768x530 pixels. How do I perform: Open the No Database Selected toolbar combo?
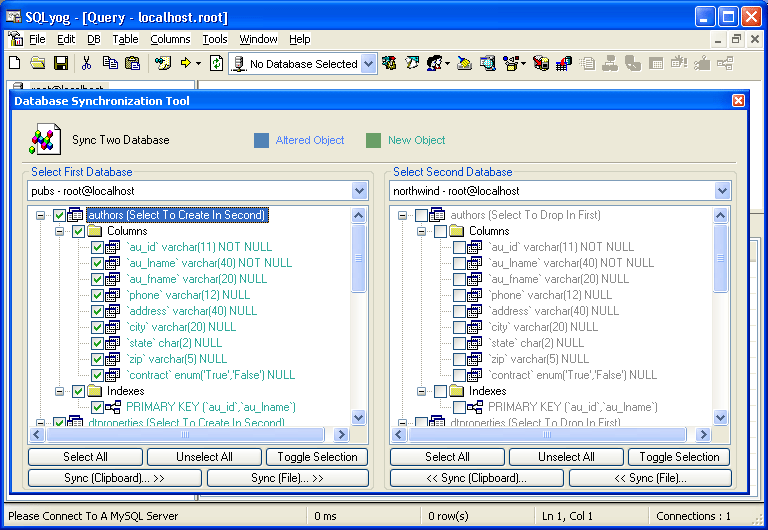(x=368, y=64)
